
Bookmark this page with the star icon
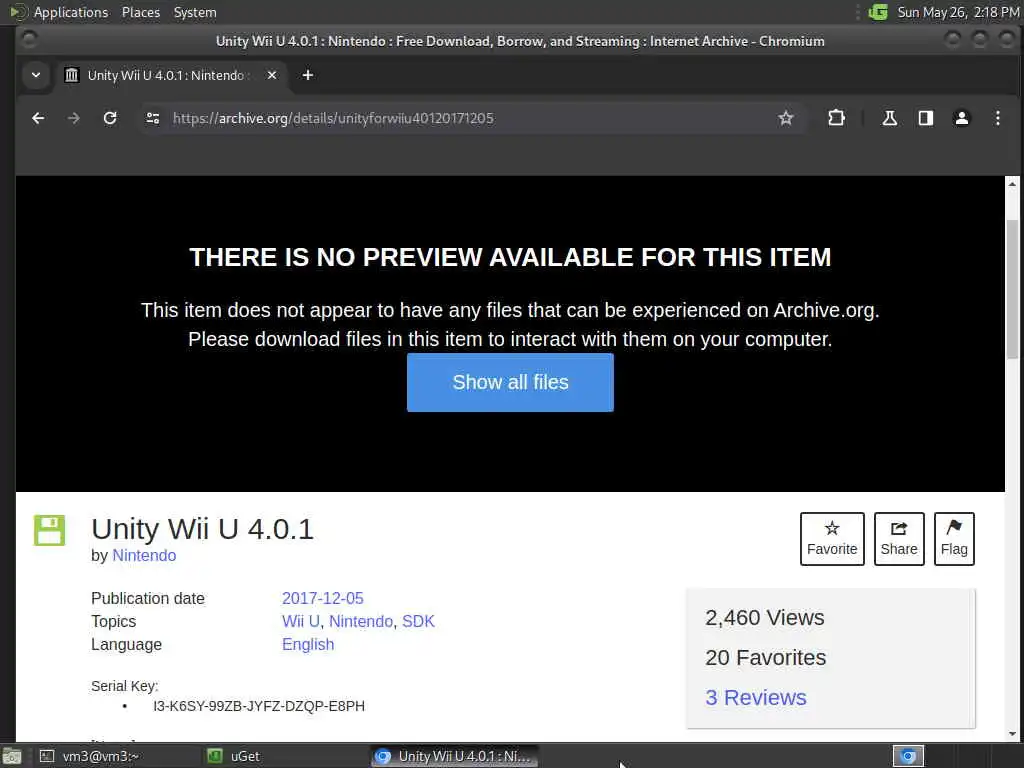click(786, 118)
